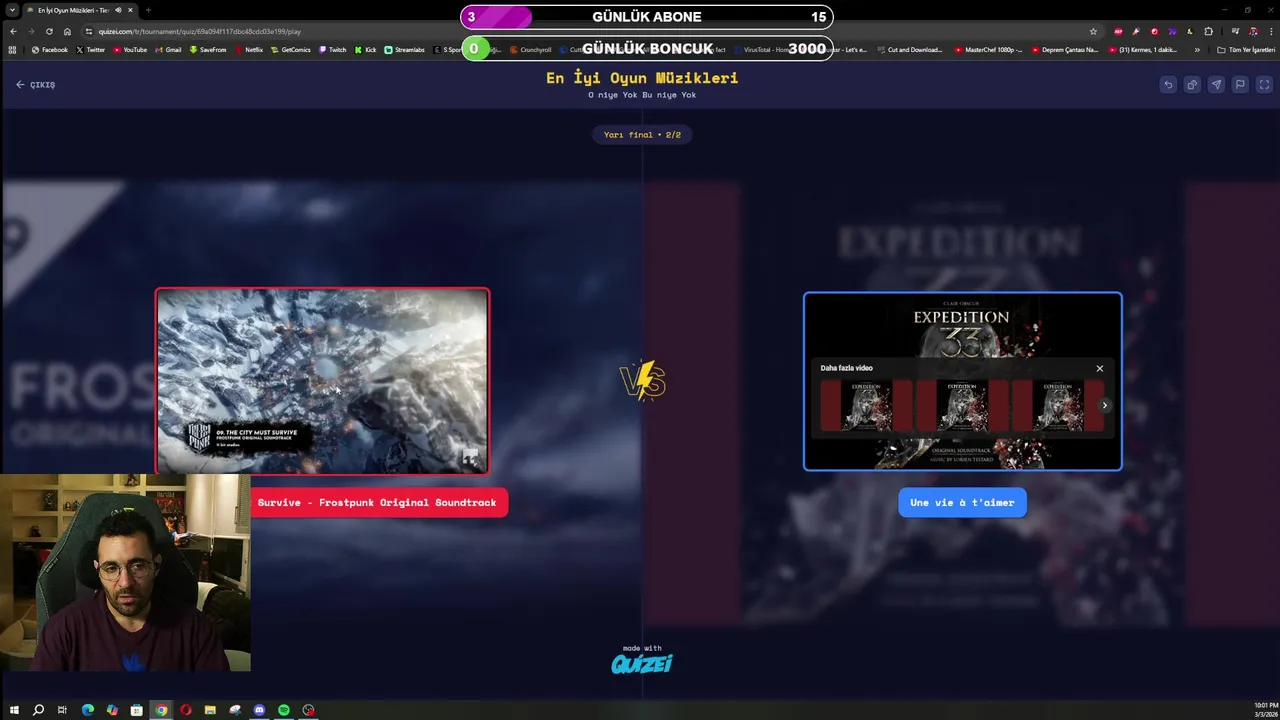Open the Twitter bookmark
Image resolution: width=1280 pixels, height=720 pixels.
pyautogui.click(x=91, y=49)
